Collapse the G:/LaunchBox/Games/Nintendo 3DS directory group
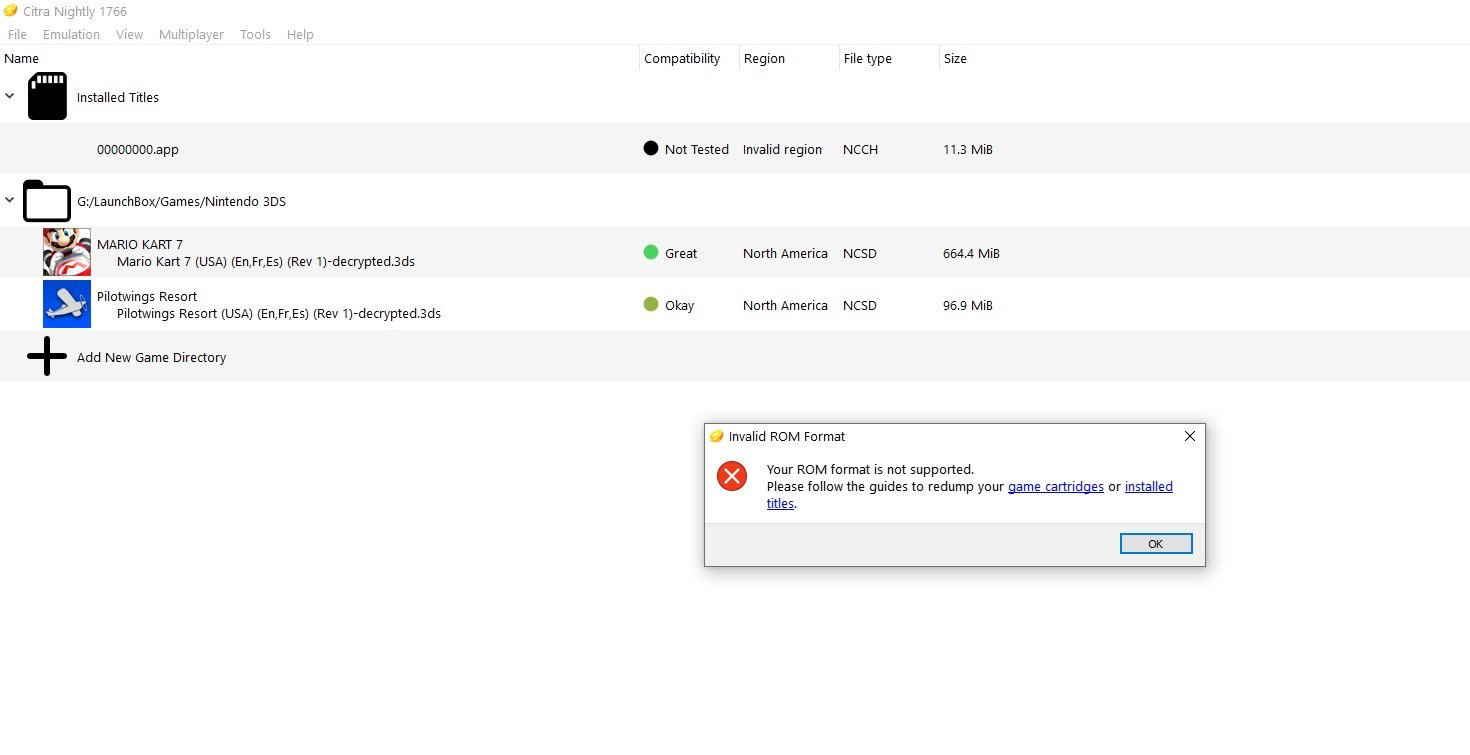 10,200
